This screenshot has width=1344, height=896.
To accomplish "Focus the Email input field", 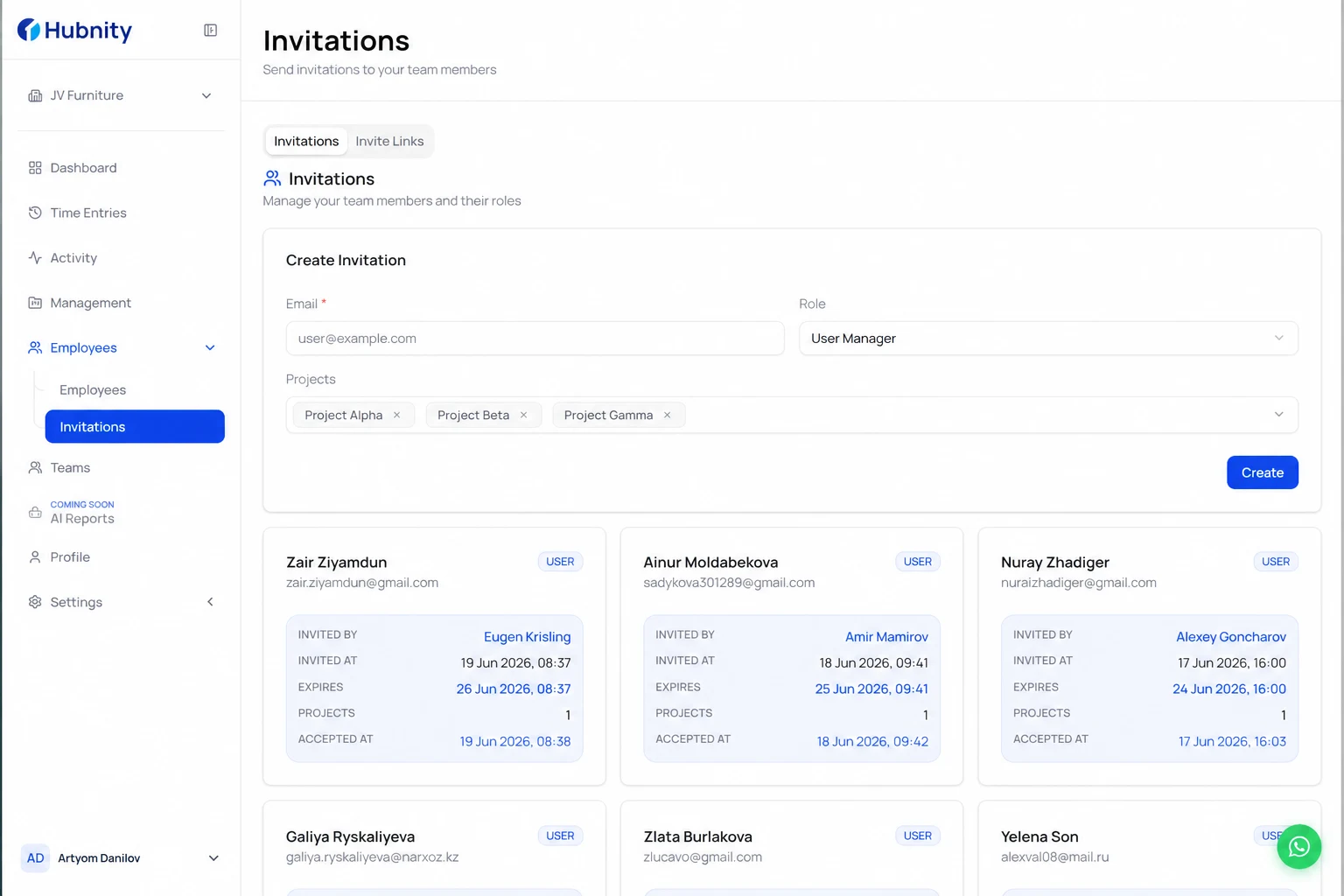I will pyautogui.click(x=535, y=339).
